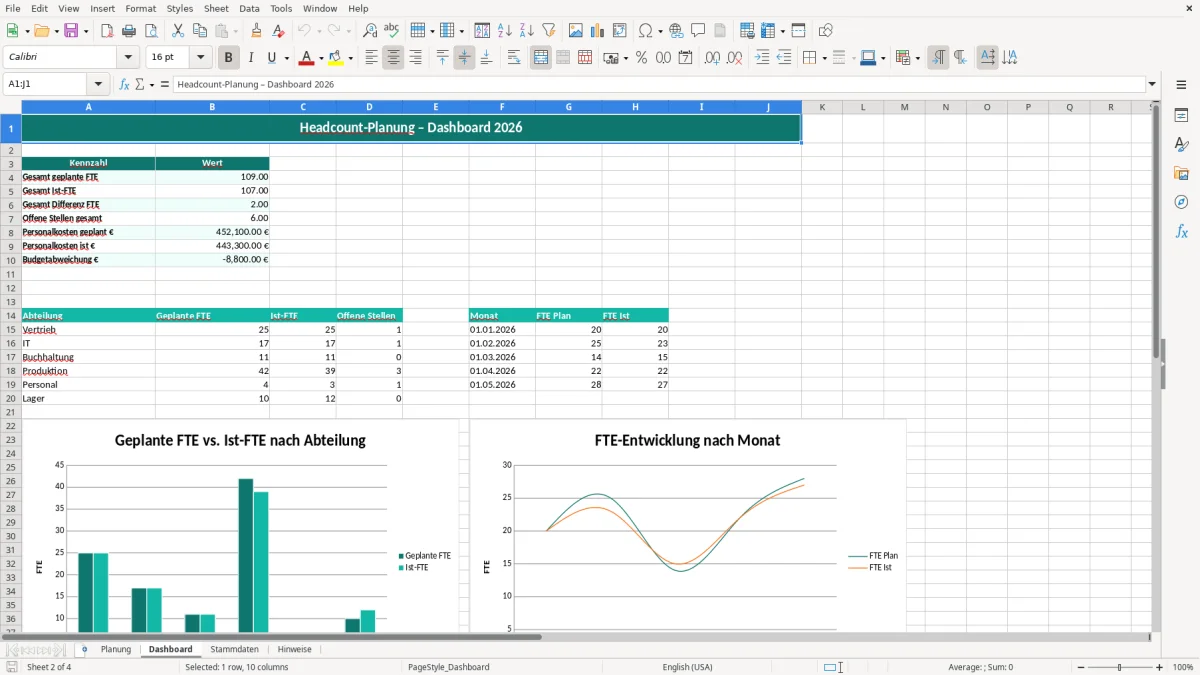Toggle left-to-right text direction
The width and height of the screenshot is (1200, 675).
point(938,58)
